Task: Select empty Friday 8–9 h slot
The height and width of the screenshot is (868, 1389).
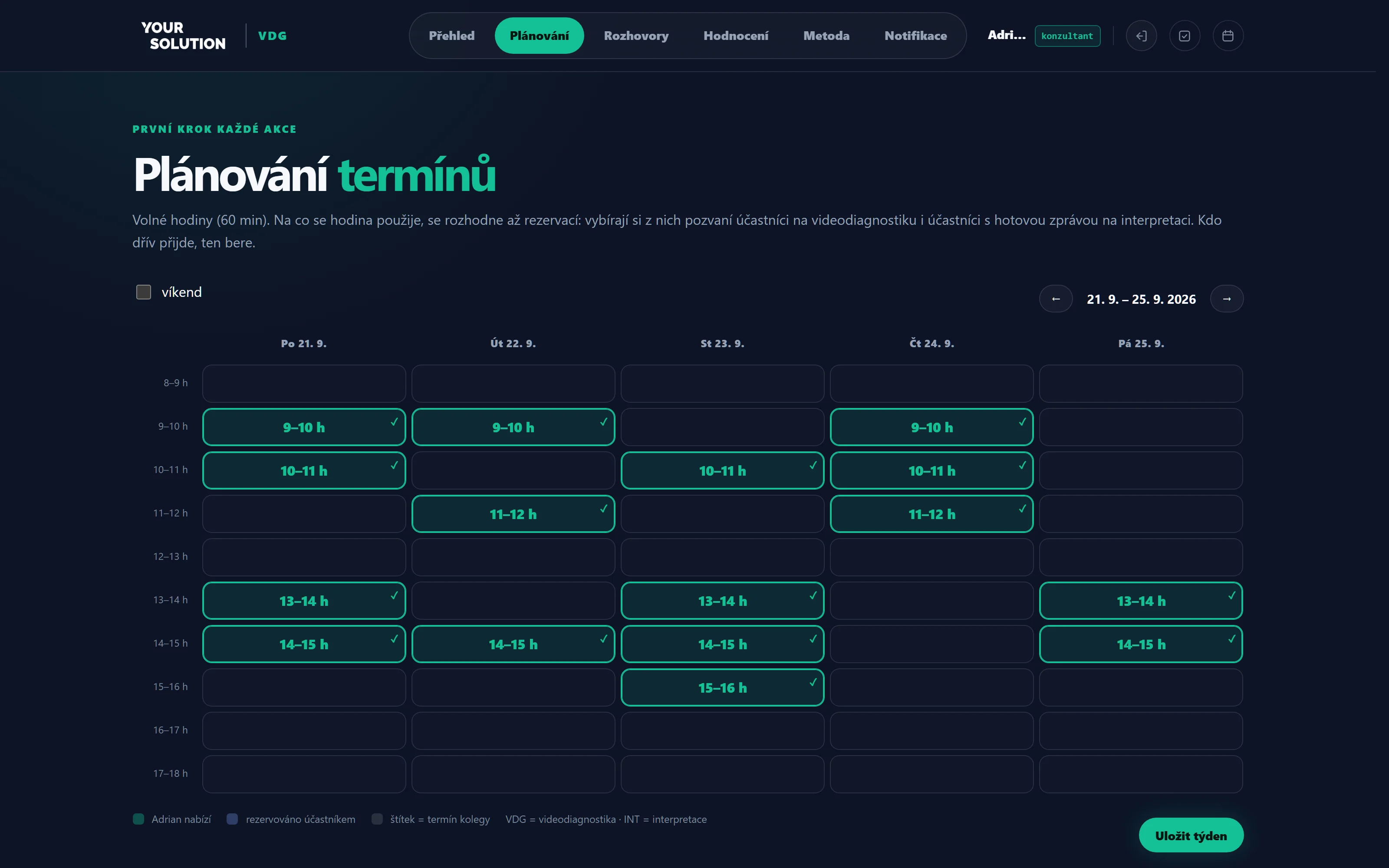Action: coord(1141,384)
